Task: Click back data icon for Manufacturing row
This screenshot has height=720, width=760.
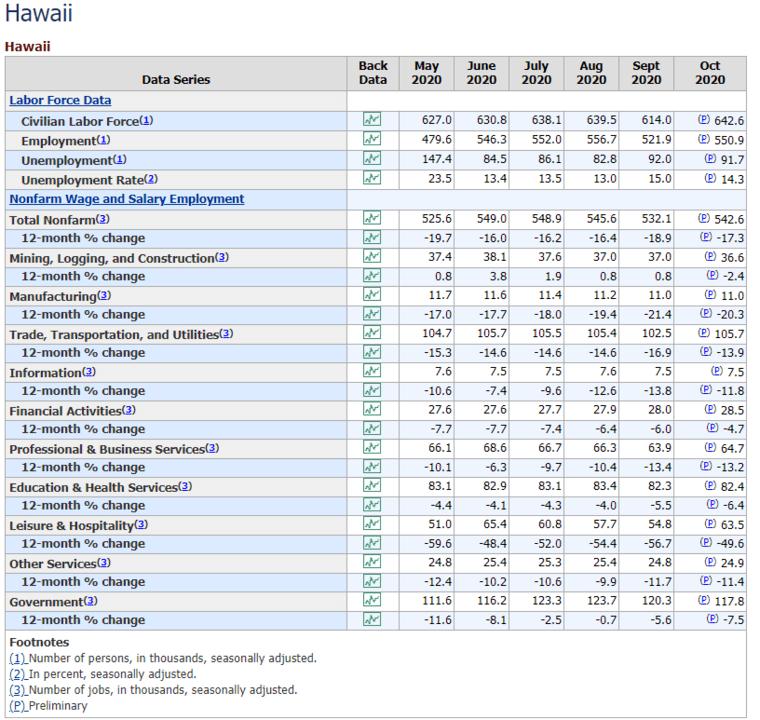Action: 372,295
